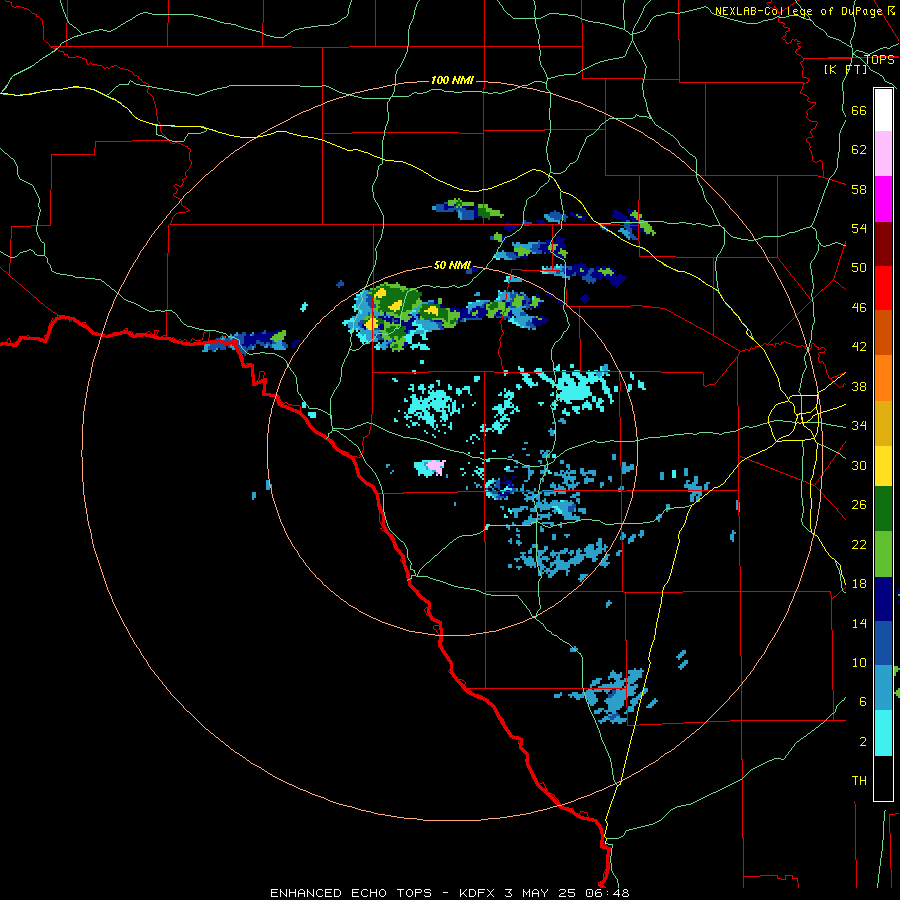The image size is (900, 900).
Task: Click the legend value 6
Action: point(863,702)
